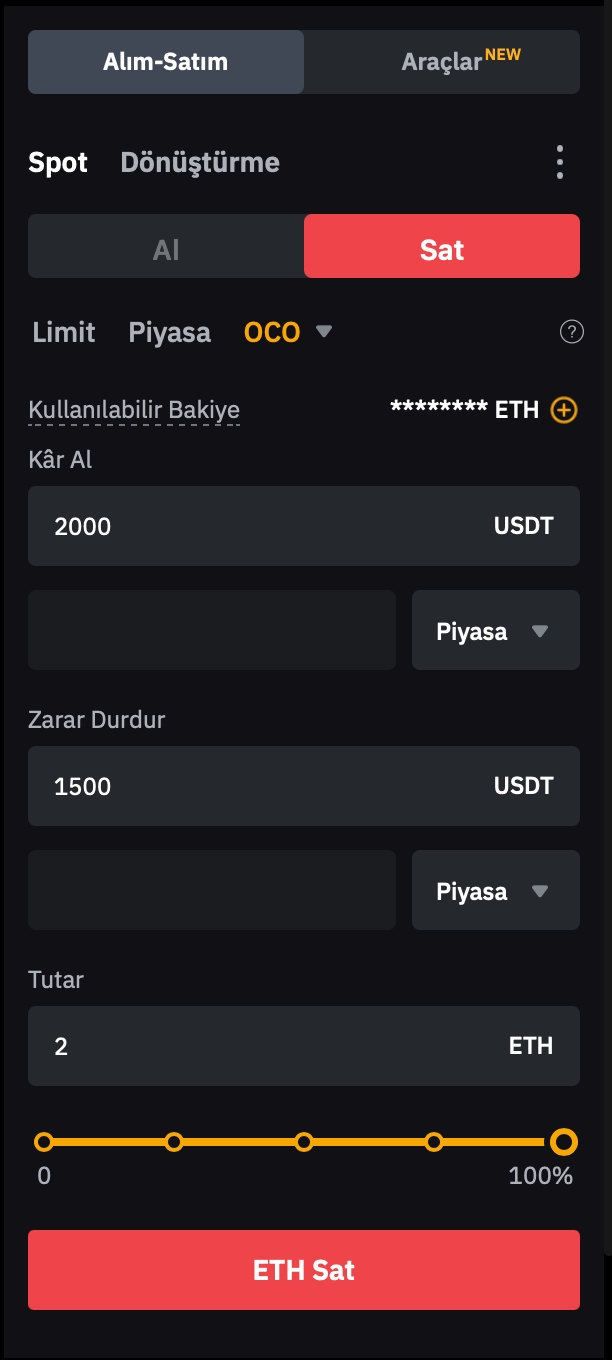Click the Tutar amount field showing 2
Image resolution: width=612 pixels, height=1360 pixels.
(x=260, y=1047)
